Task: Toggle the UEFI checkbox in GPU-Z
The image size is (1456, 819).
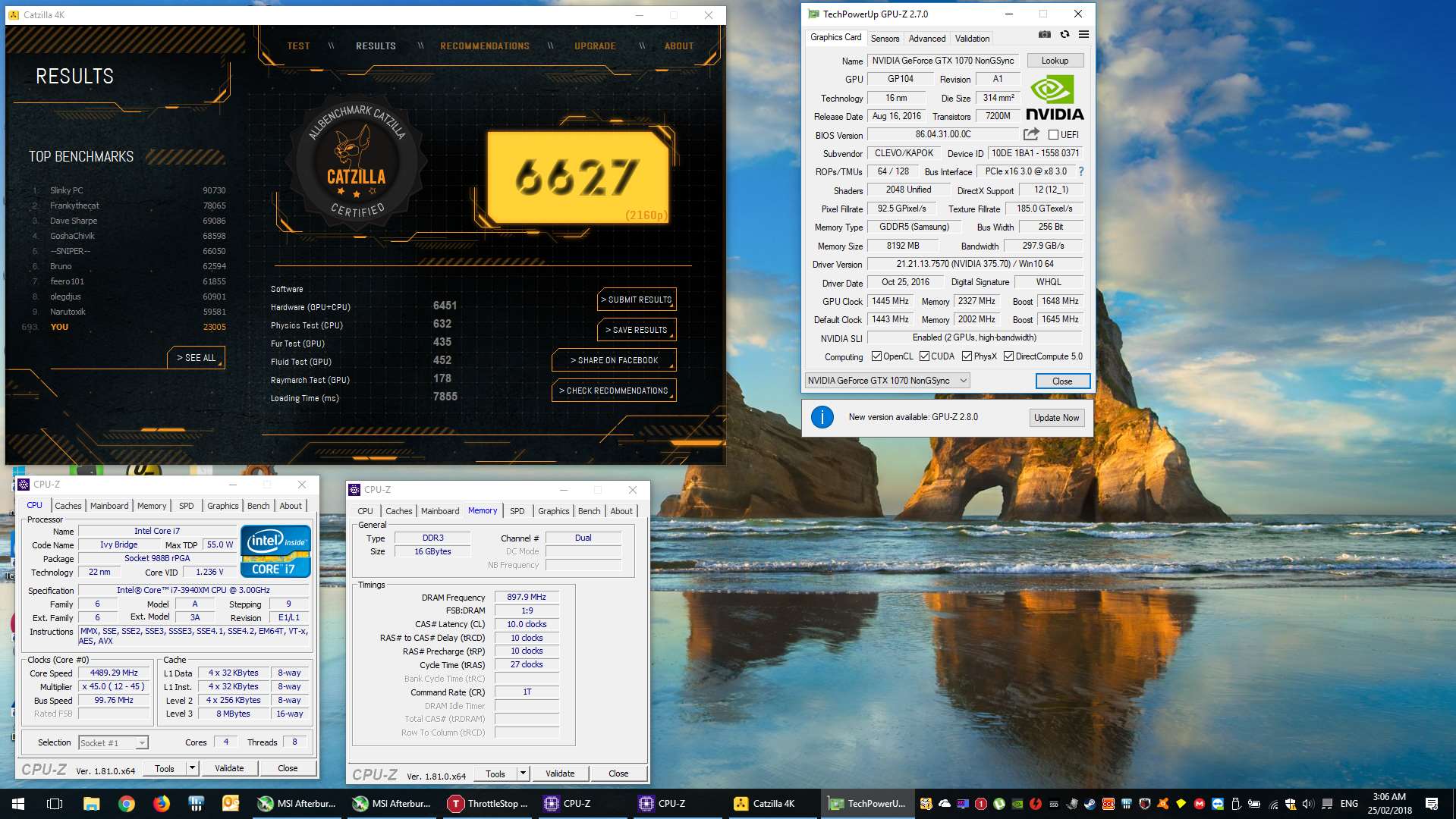Action: coord(1053,134)
